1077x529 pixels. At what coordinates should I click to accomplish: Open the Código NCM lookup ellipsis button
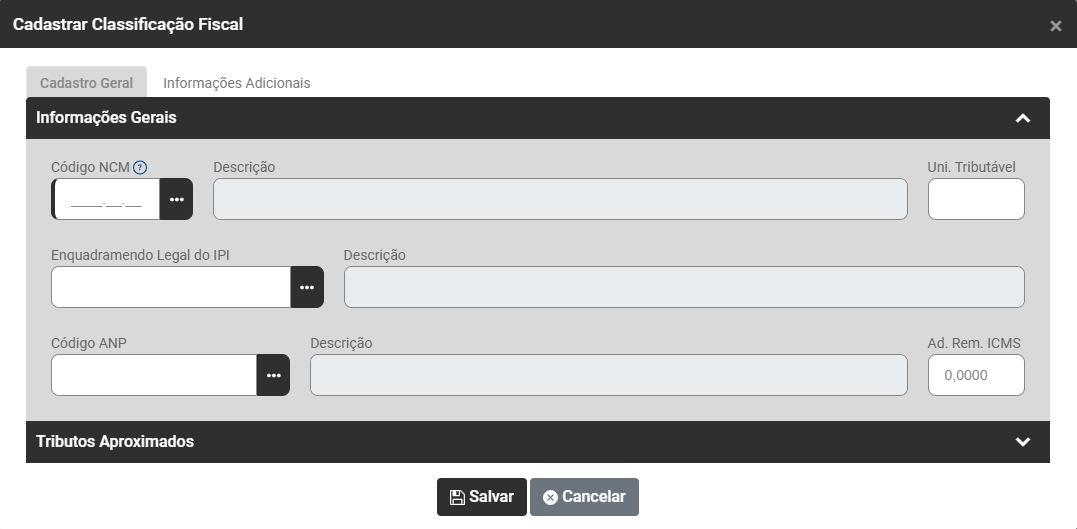pyautogui.click(x=177, y=199)
